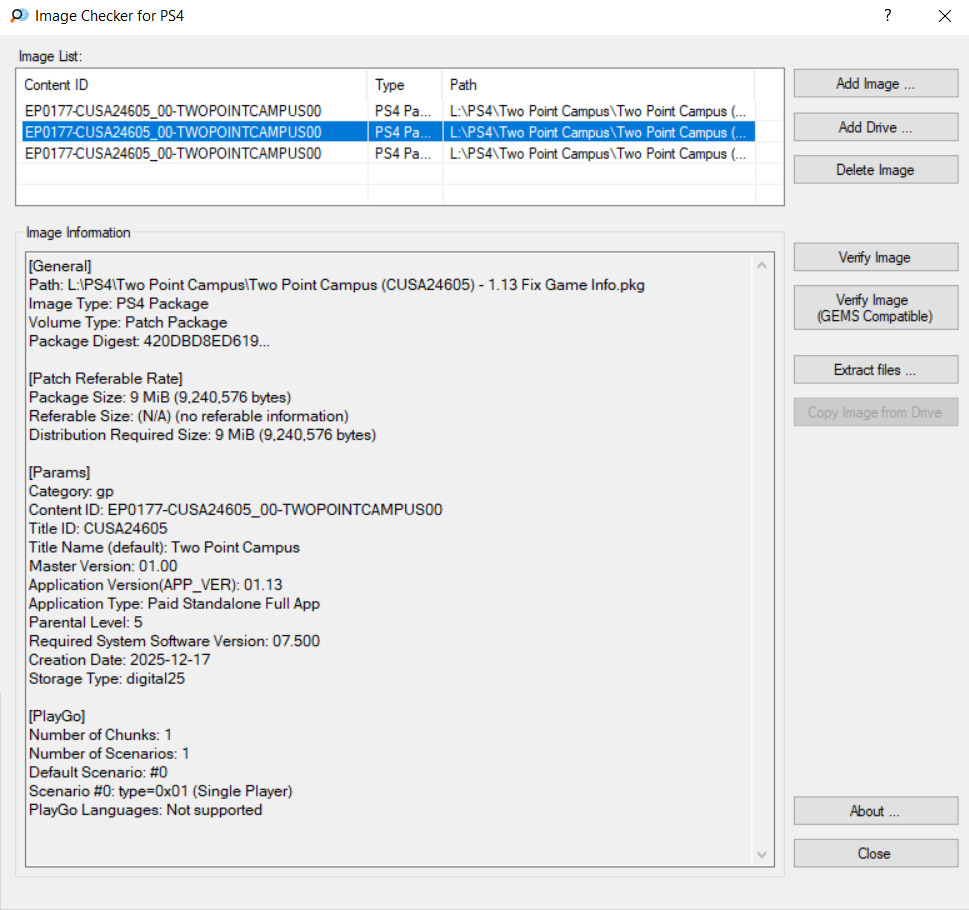
Task: Close the window using the title bar X
Action: 944,16
